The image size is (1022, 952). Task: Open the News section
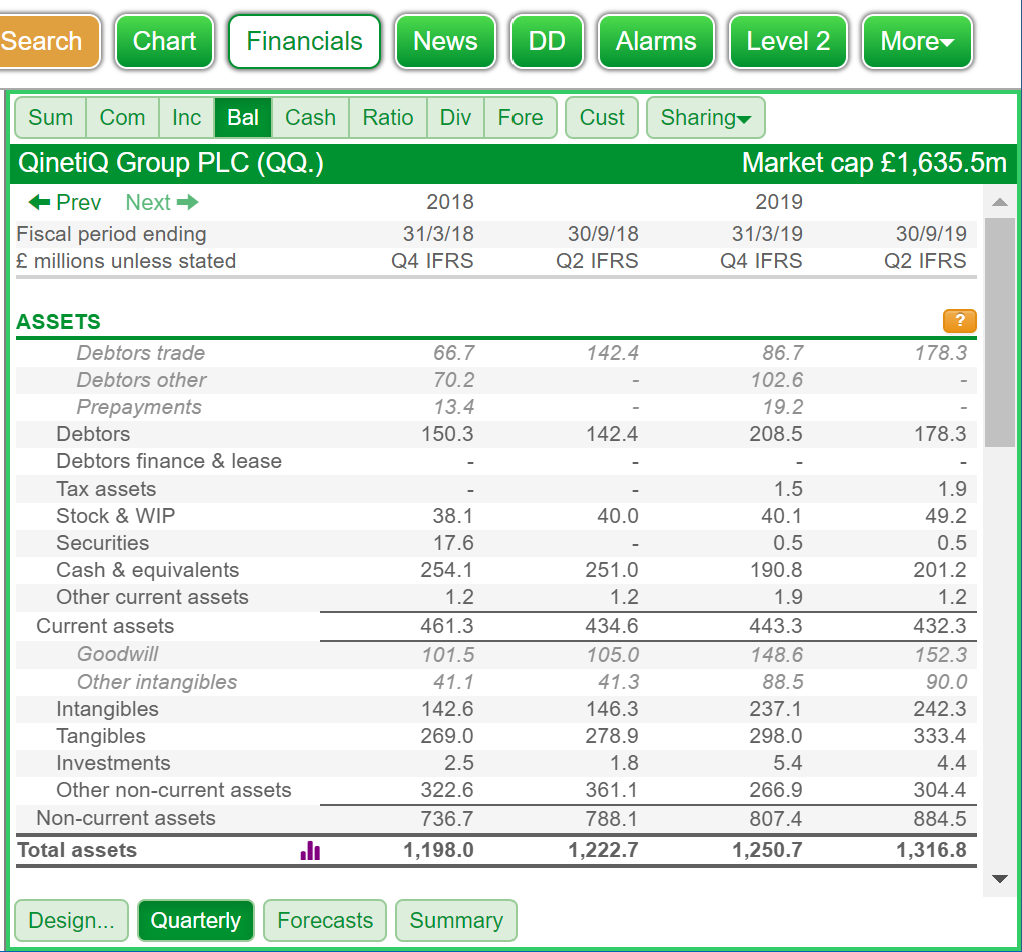[x=445, y=42]
